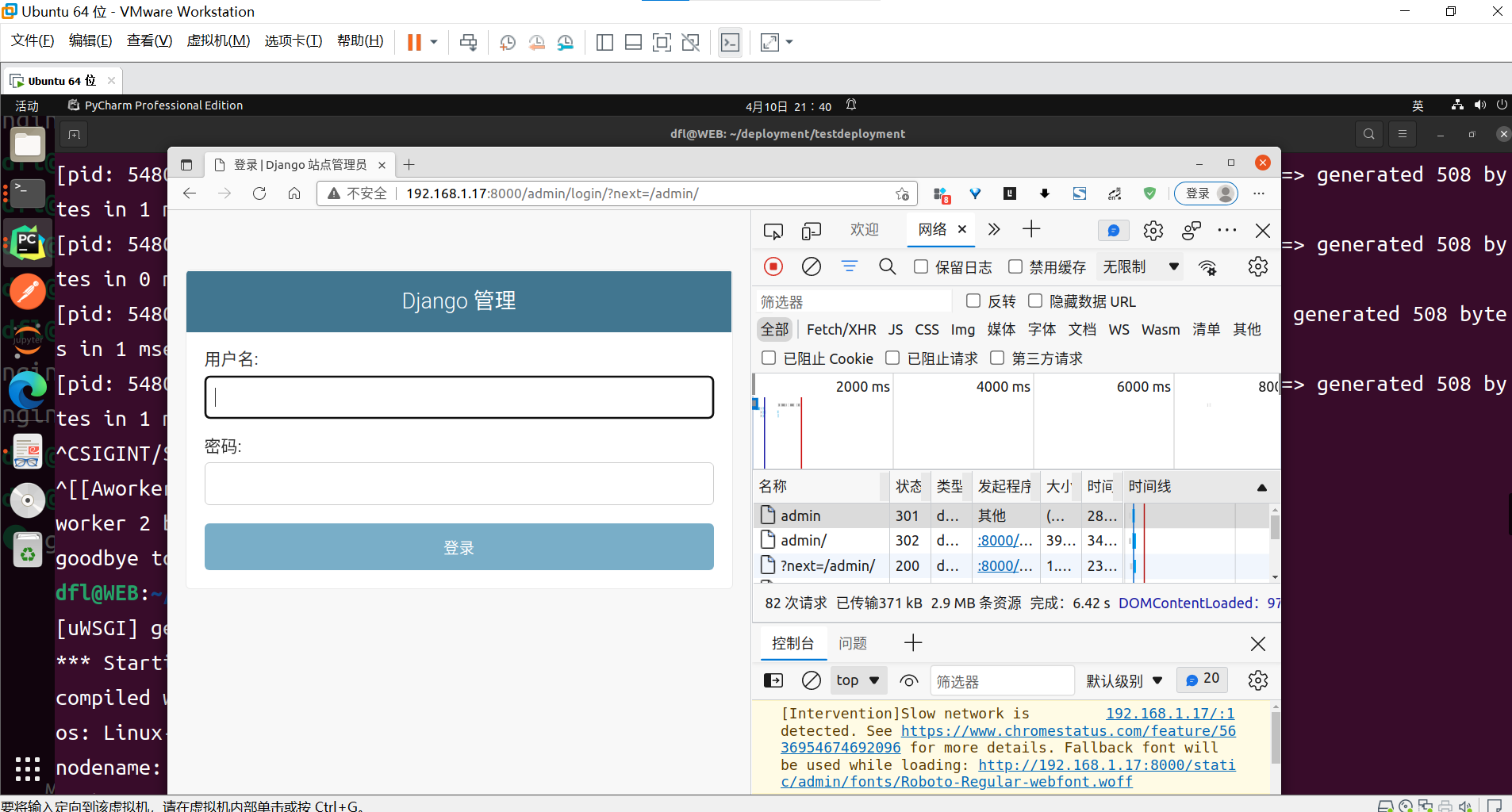This screenshot has height=812, width=1512.
Task: Check the Invert filter checkbox
Action: (973, 301)
